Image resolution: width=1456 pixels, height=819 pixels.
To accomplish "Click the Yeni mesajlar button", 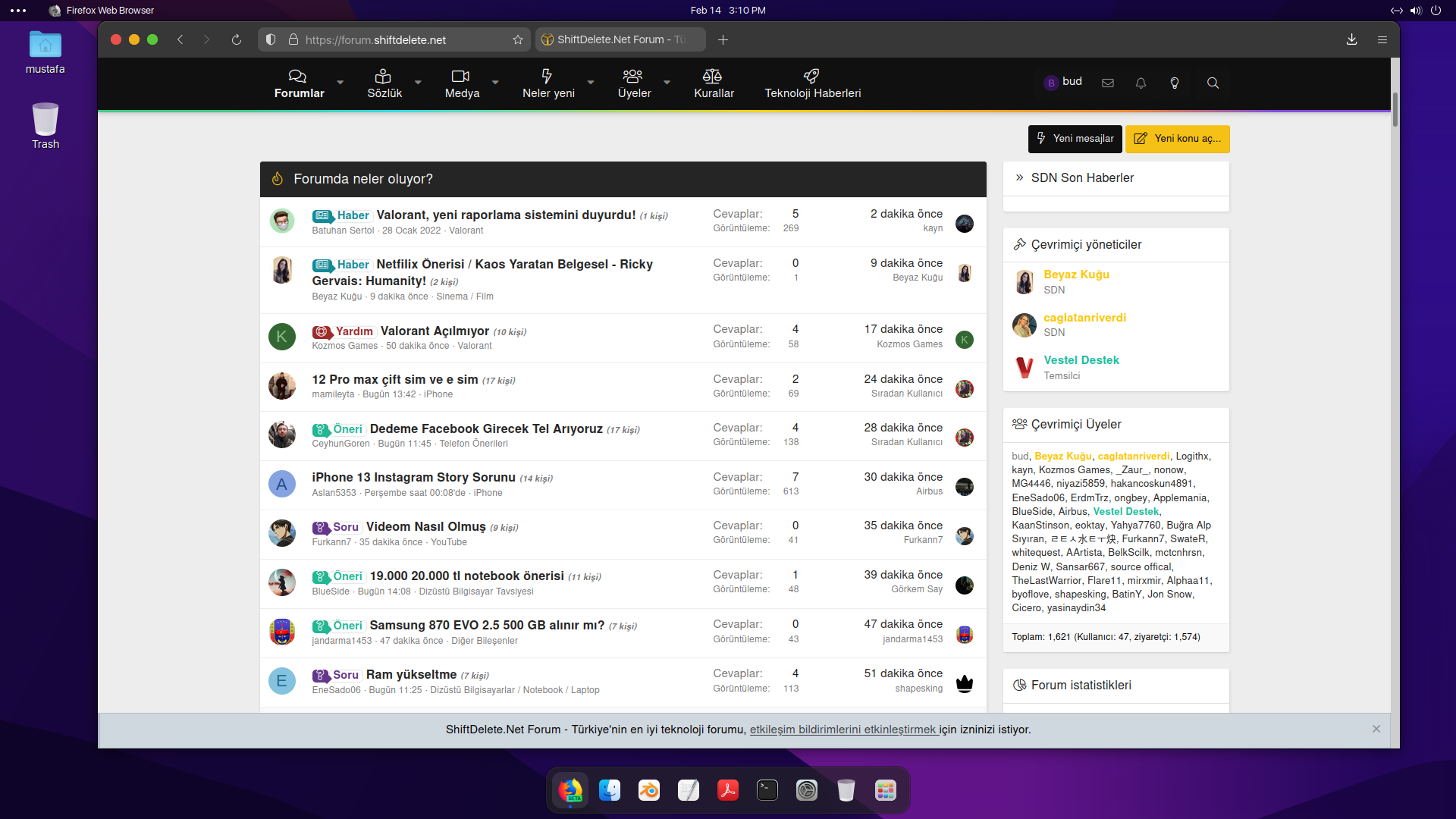I will tap(1075, 139).
